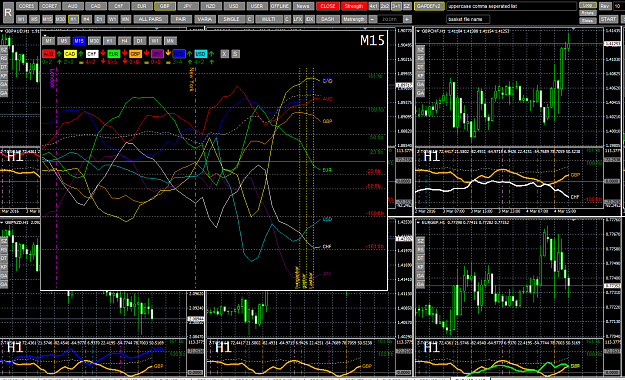Screen dimensions: 625x380
Task: Choose highlighted GBP in top currency row
Action: coord(165,6)
